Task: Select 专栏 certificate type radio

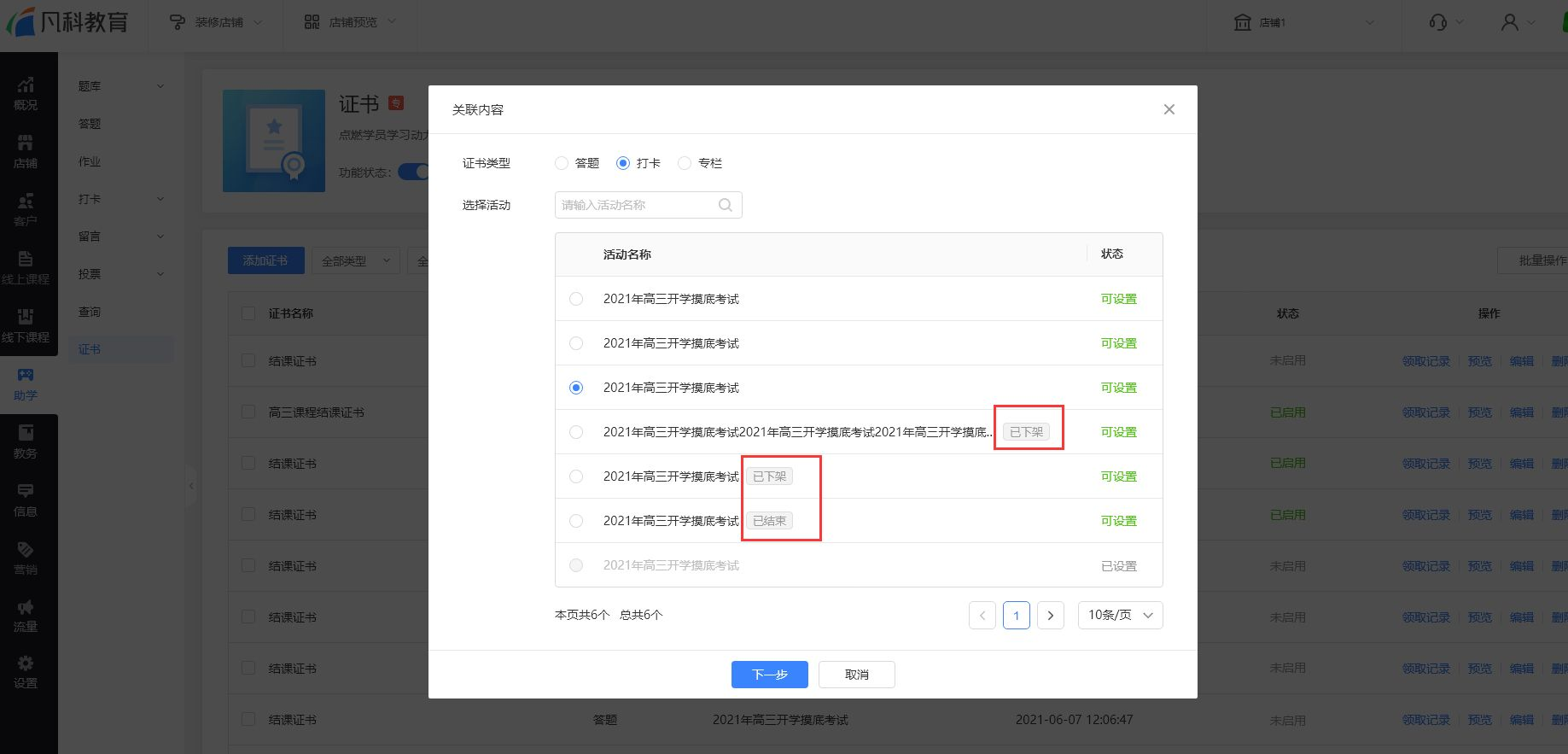Action: point(685,163)
